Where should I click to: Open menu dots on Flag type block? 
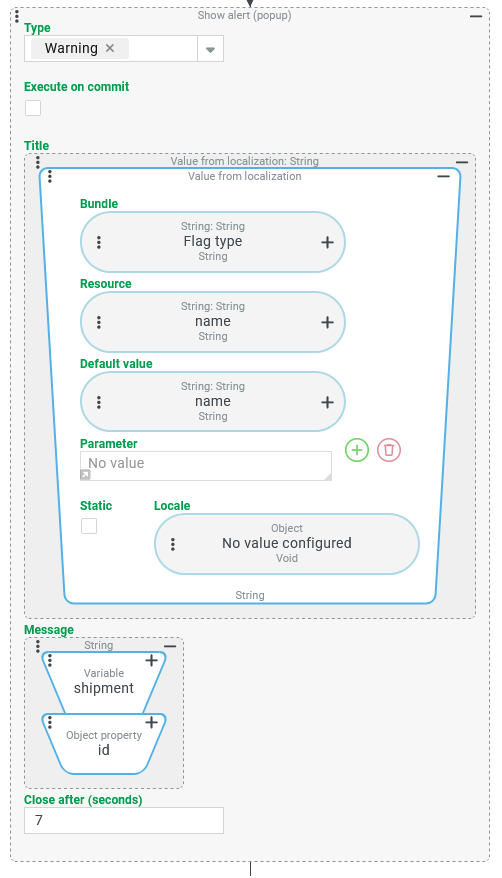[x=99, y=242]
